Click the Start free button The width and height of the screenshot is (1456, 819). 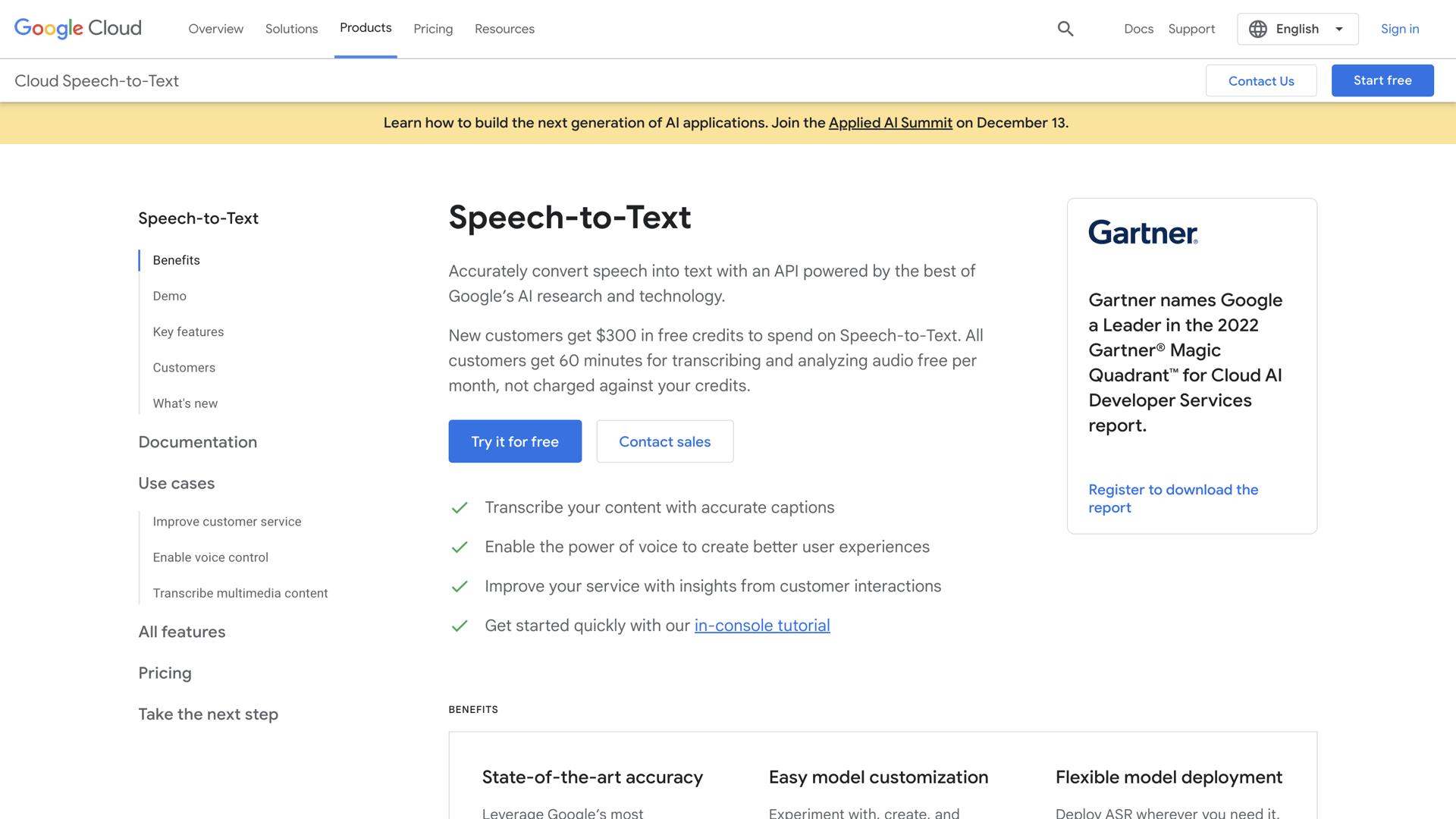tap(1382, 80)
